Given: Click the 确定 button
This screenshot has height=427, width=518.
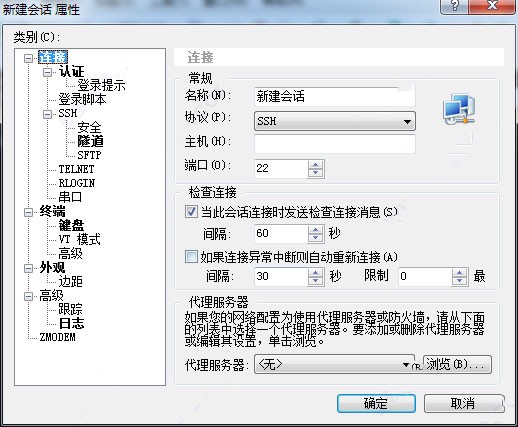Looking at the screenshot, I should tap(376, 403).
